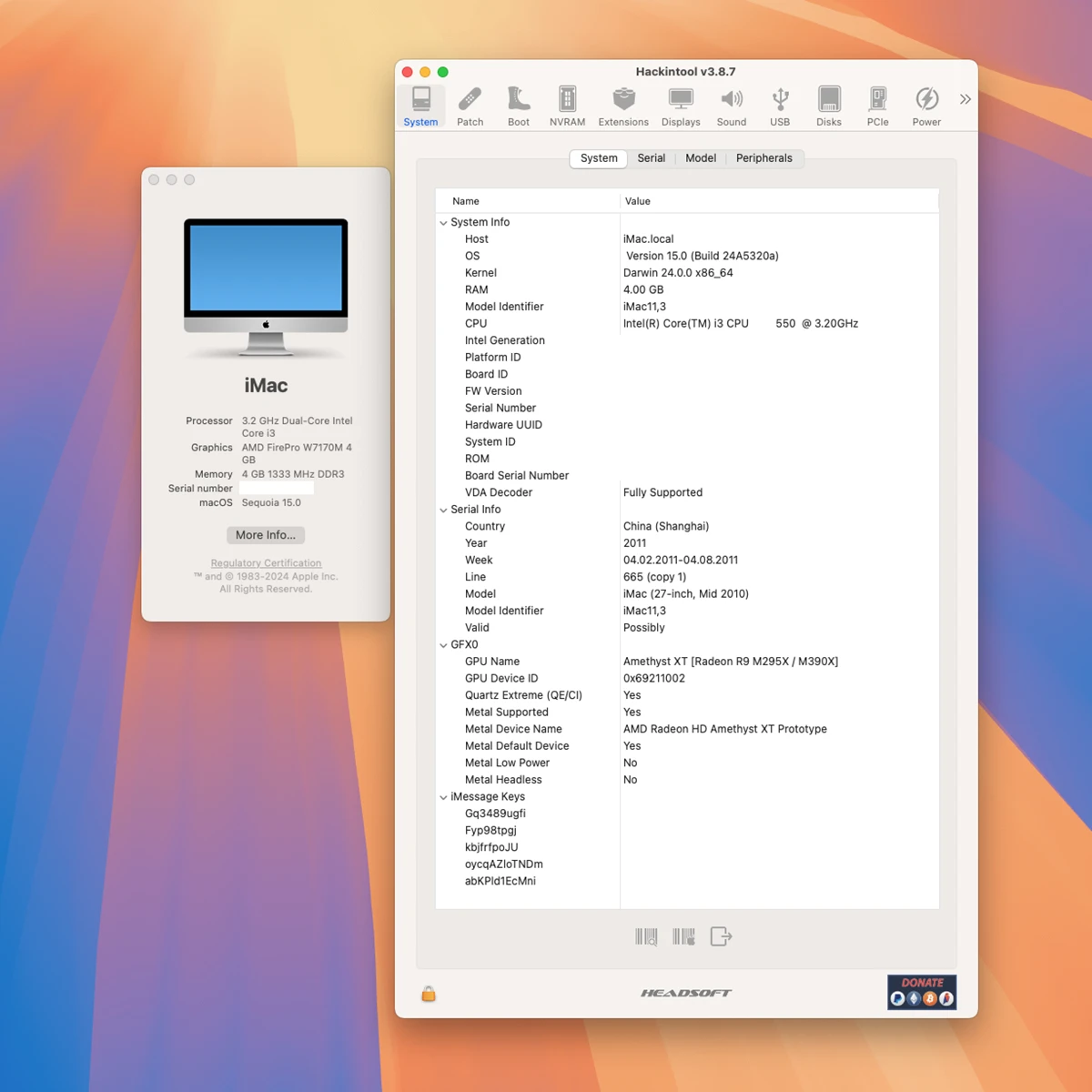Select the Hardware UUID row
The height and width of the screenshot is (1092, 1092).
(687, 425)
